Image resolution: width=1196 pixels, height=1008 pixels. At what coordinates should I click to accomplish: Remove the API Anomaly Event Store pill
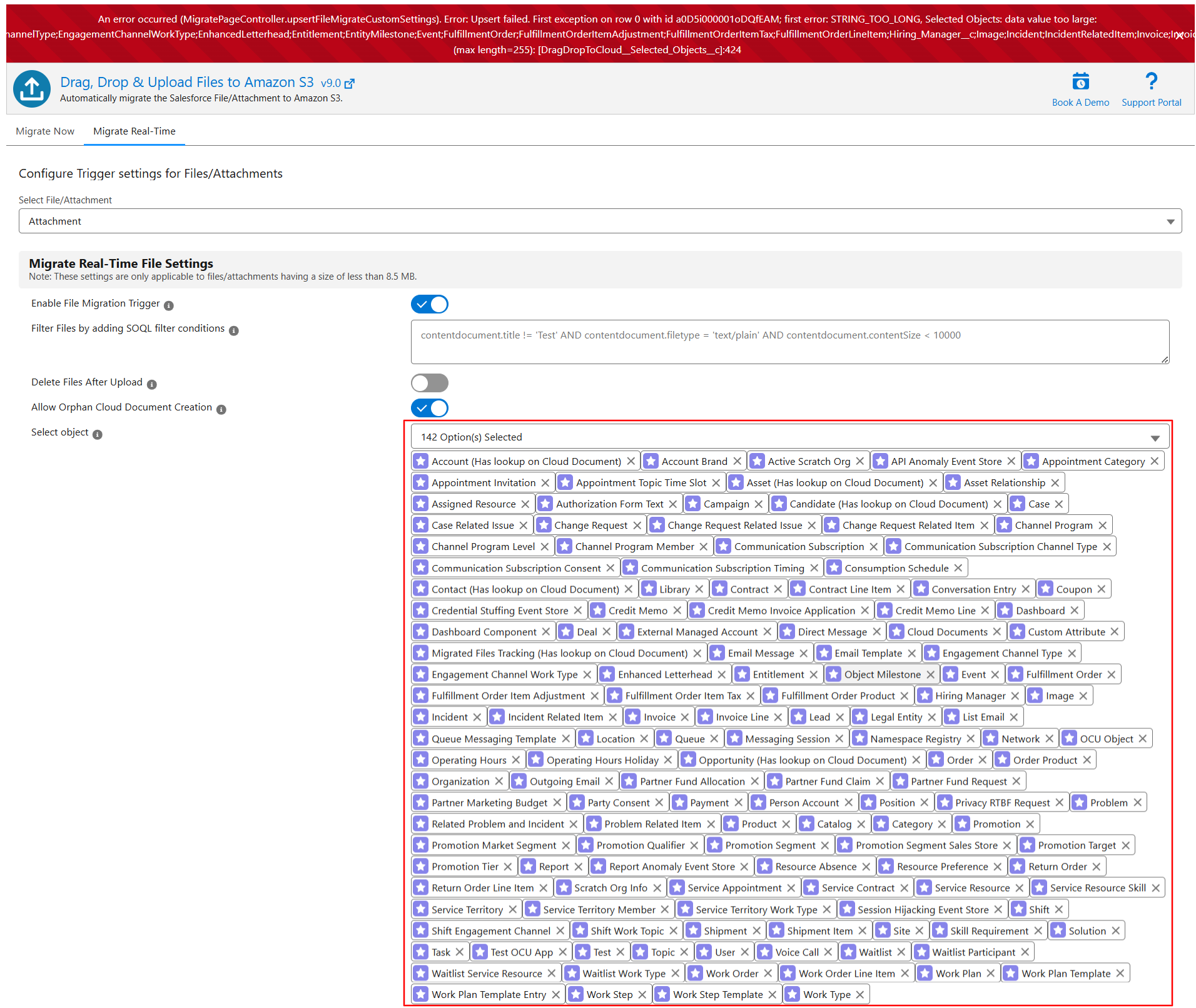pos(1011,461)
